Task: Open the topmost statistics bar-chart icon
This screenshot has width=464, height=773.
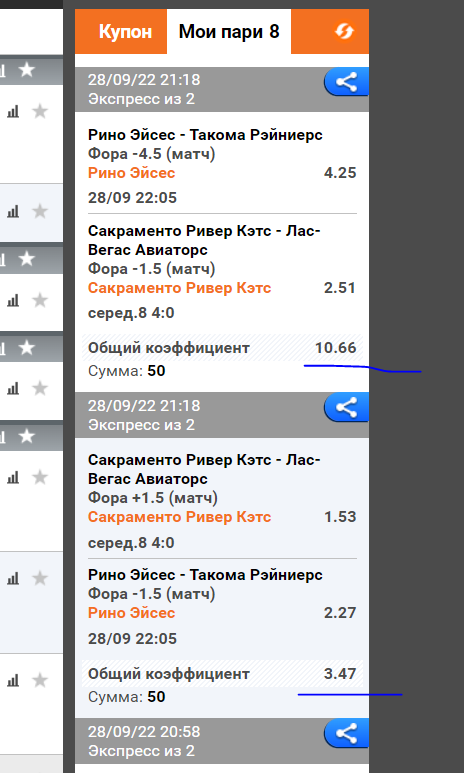Action: click(13, 112)
